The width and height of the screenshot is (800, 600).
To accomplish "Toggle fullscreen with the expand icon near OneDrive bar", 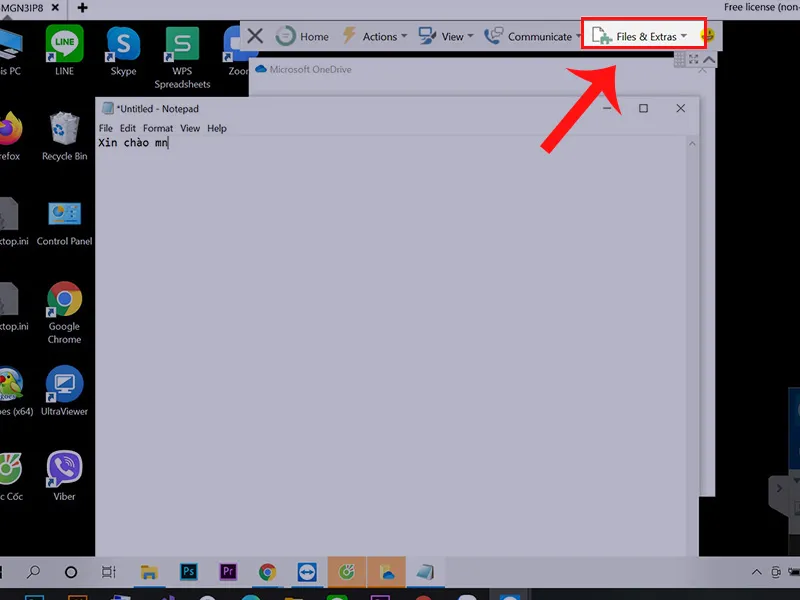I will (x=693, y=59).
